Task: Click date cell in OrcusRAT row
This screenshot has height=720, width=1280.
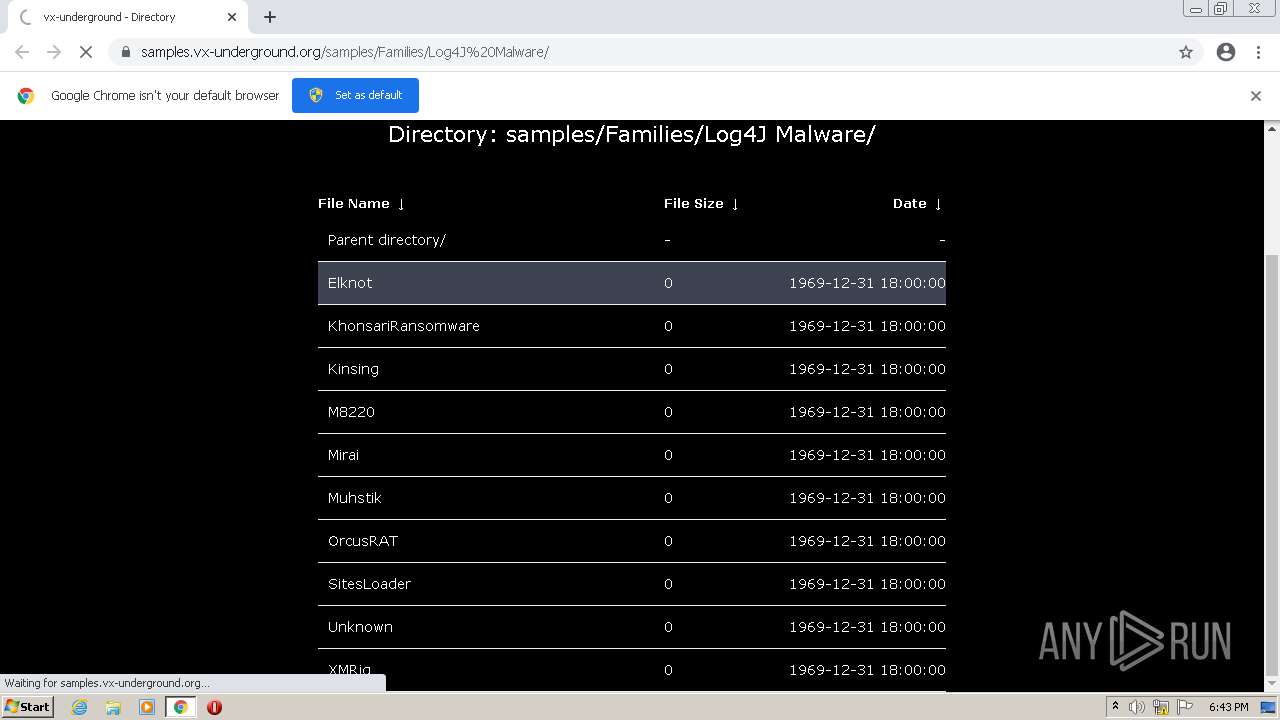Action: [x=867, y=541]
